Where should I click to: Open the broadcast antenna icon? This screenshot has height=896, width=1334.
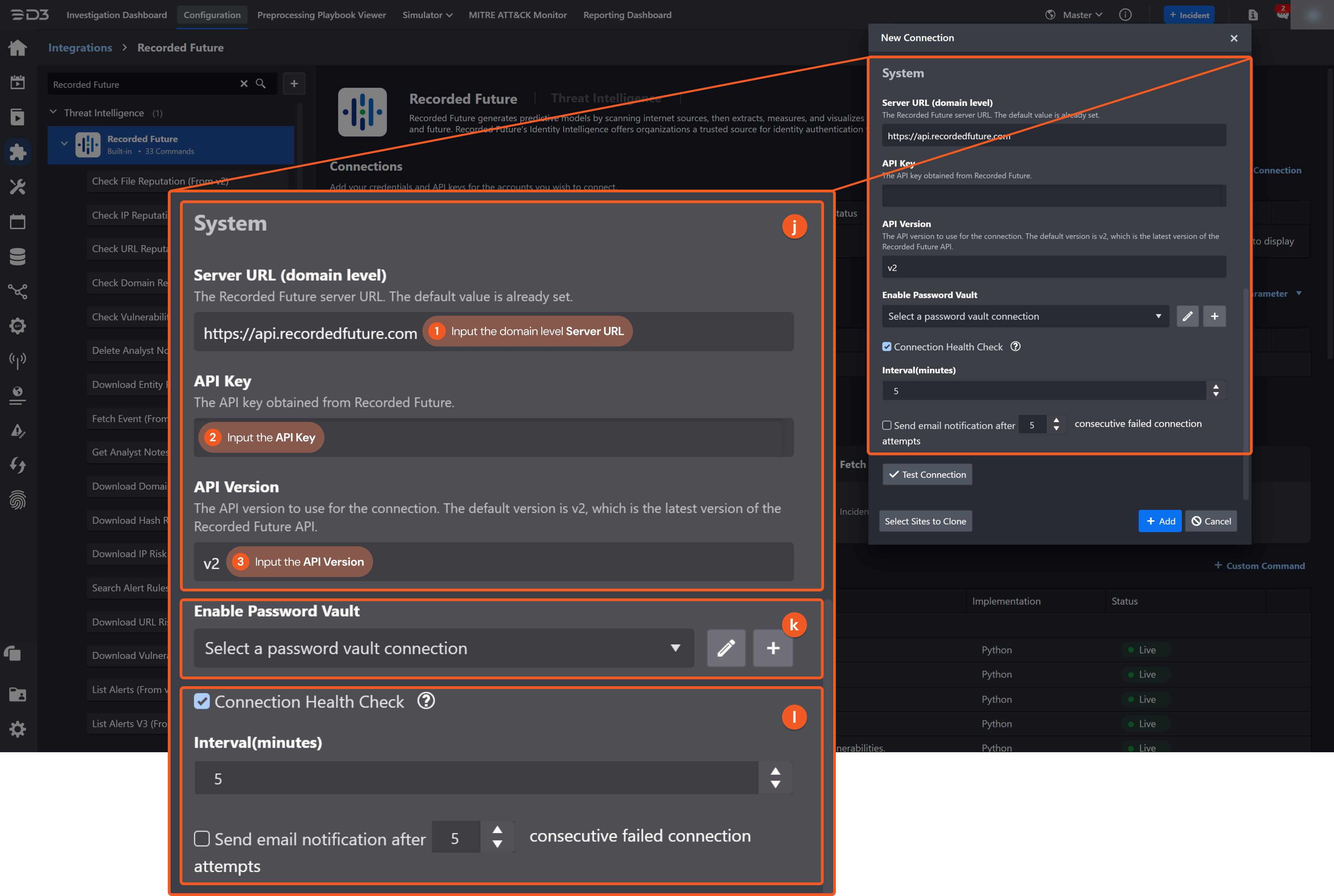(18, 360)
